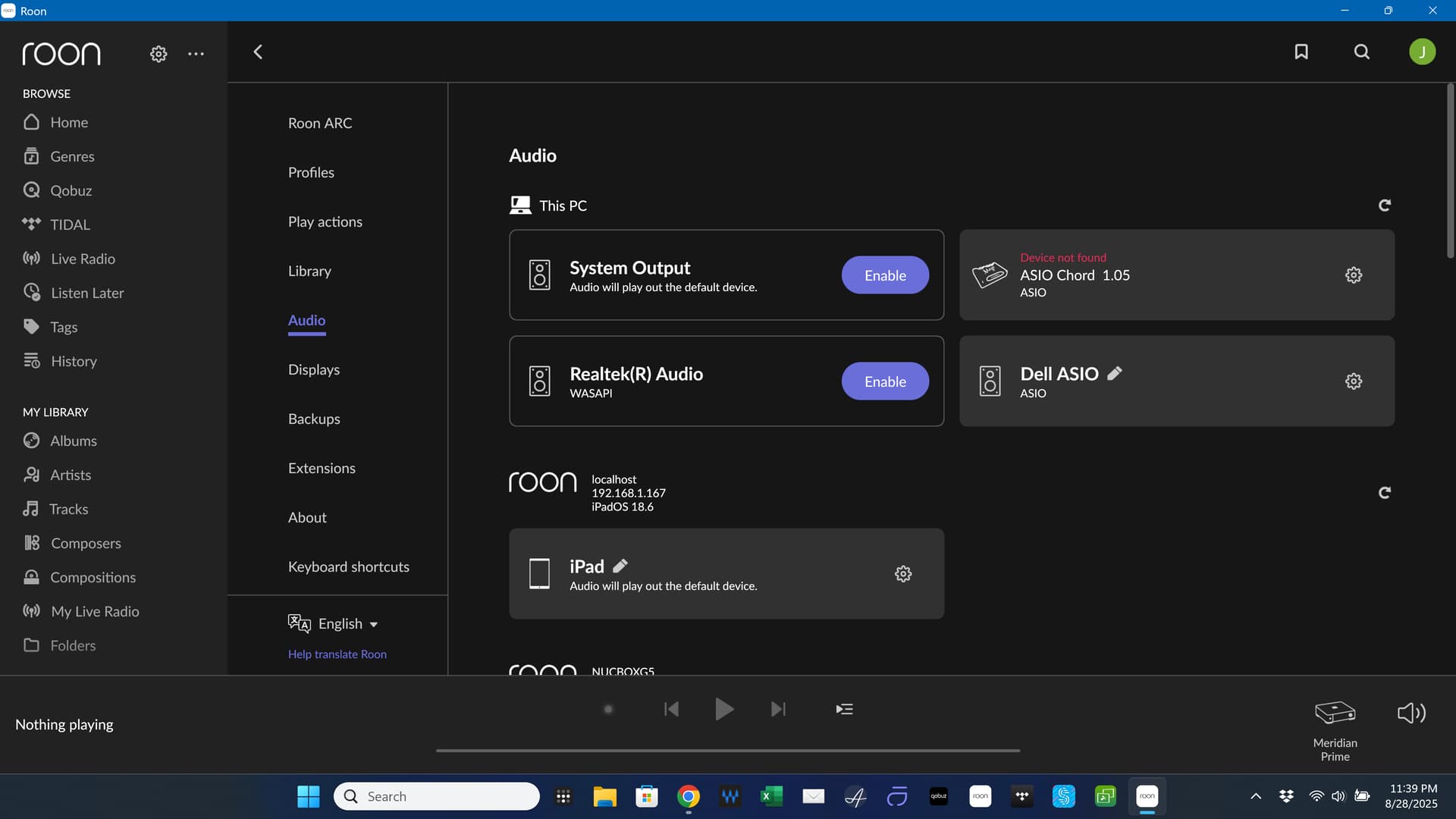
Task: Enable the System Output device
Action: click(x=885, y=275)
